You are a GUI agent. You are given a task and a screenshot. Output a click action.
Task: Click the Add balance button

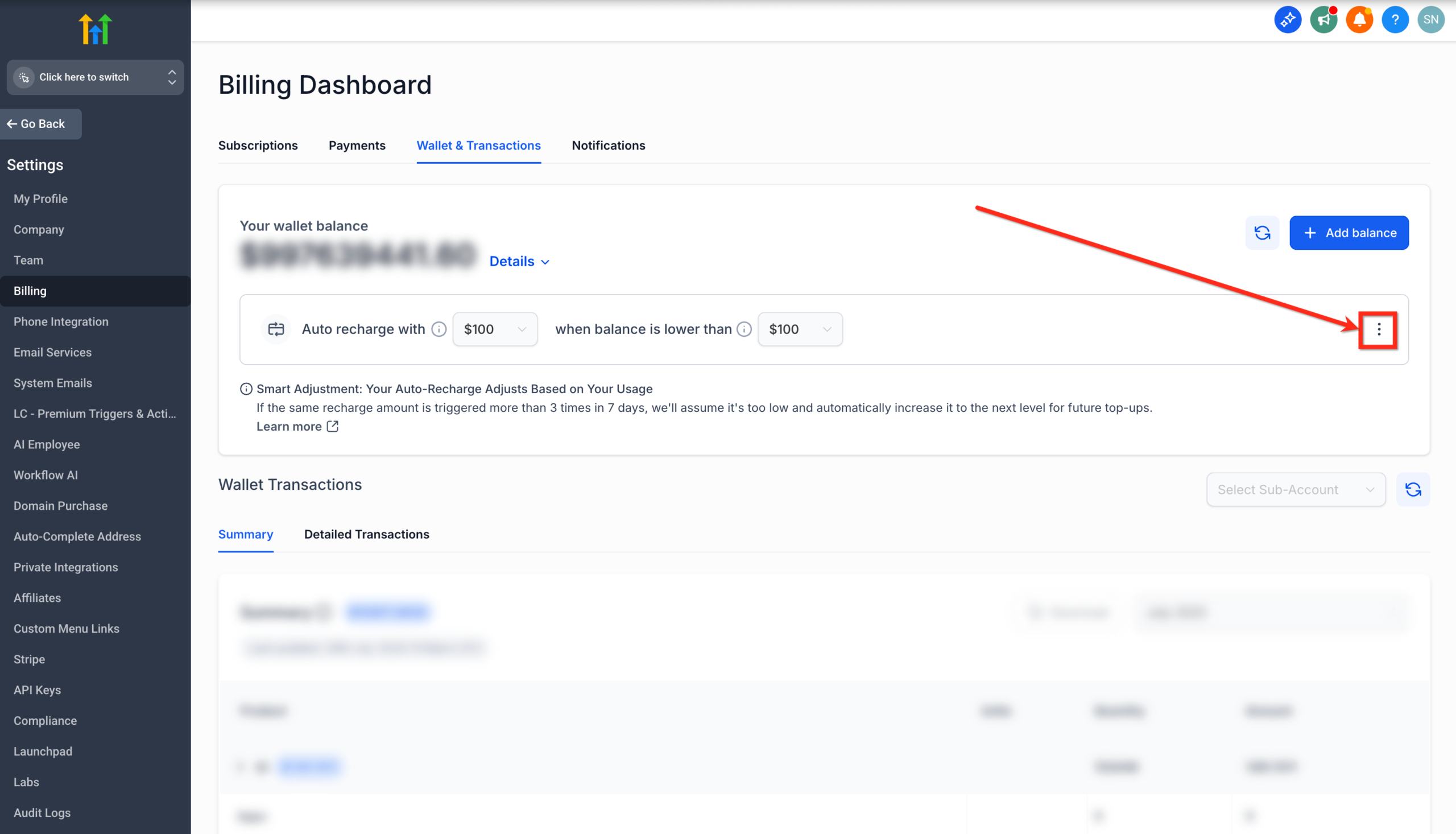point(1349,233)
